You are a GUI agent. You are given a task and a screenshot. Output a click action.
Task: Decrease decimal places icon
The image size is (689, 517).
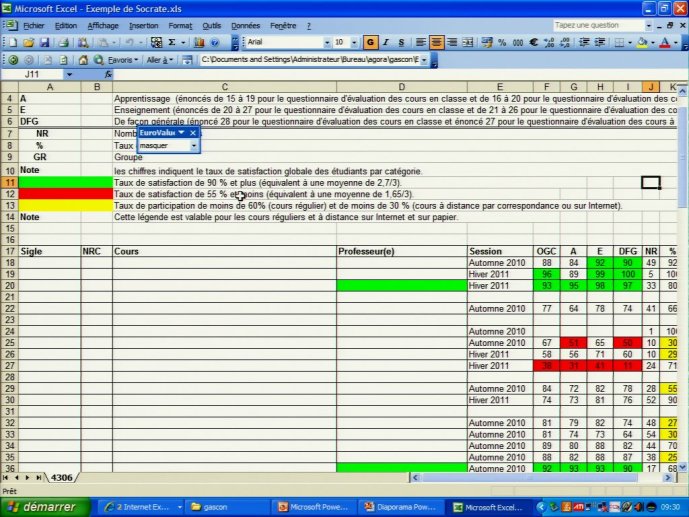click(565, 43)
